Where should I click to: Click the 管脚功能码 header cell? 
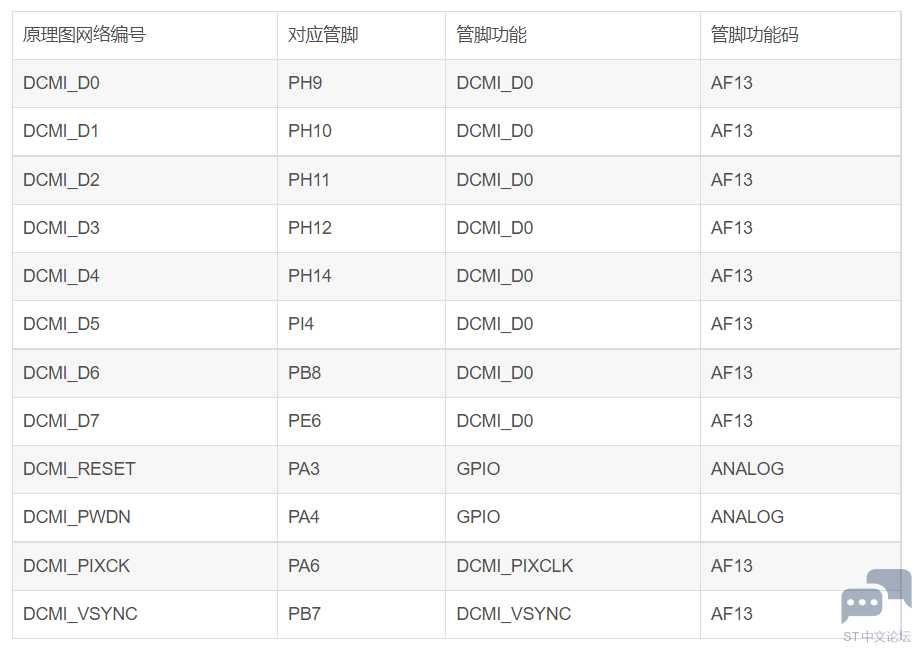tap(800, 35)
